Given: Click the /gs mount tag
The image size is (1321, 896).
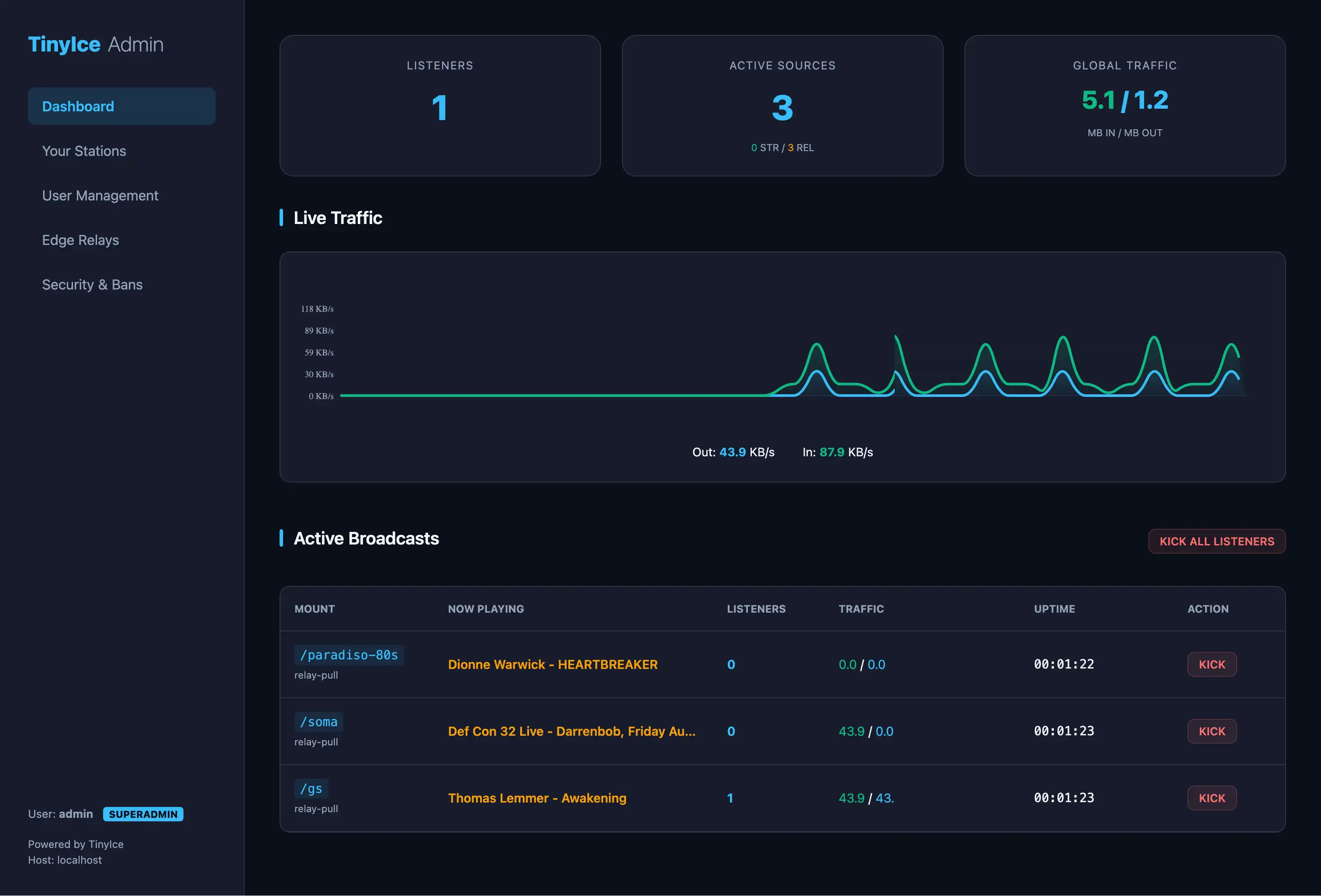Looking at the screenshot, I should tap(311, 789).
